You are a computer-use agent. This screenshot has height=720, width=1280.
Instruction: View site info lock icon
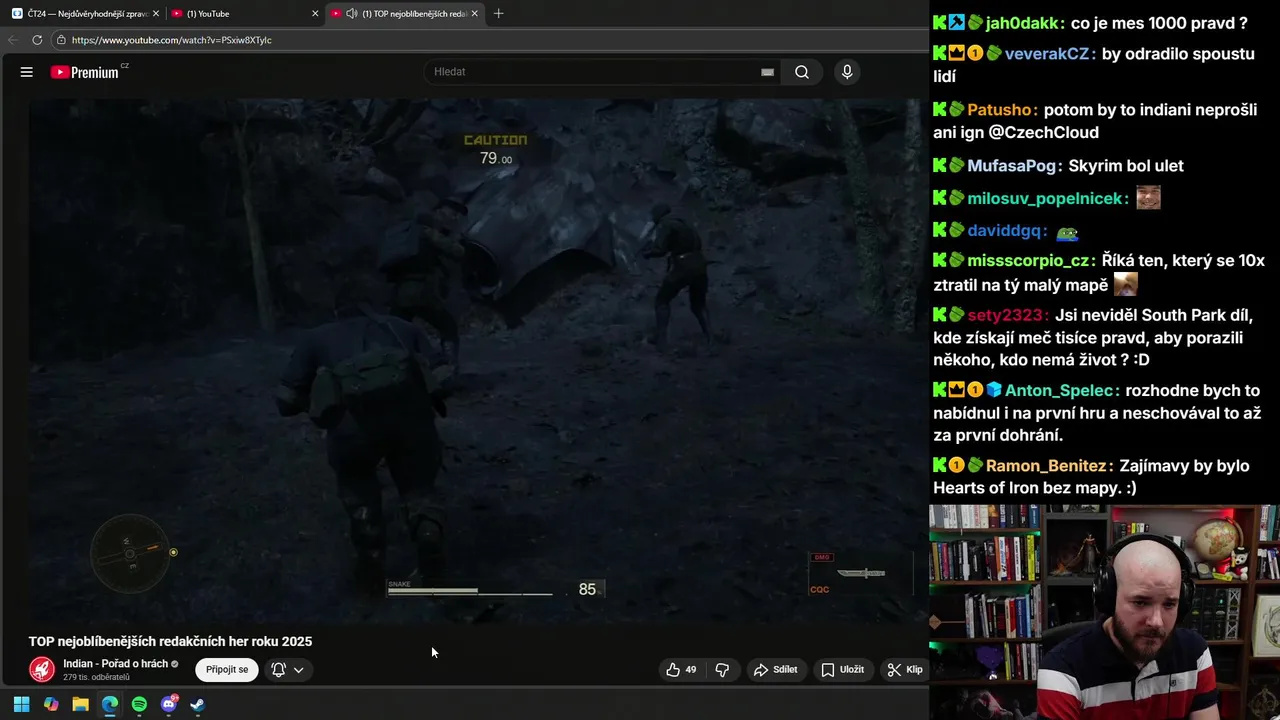click(x=61, y=40)
